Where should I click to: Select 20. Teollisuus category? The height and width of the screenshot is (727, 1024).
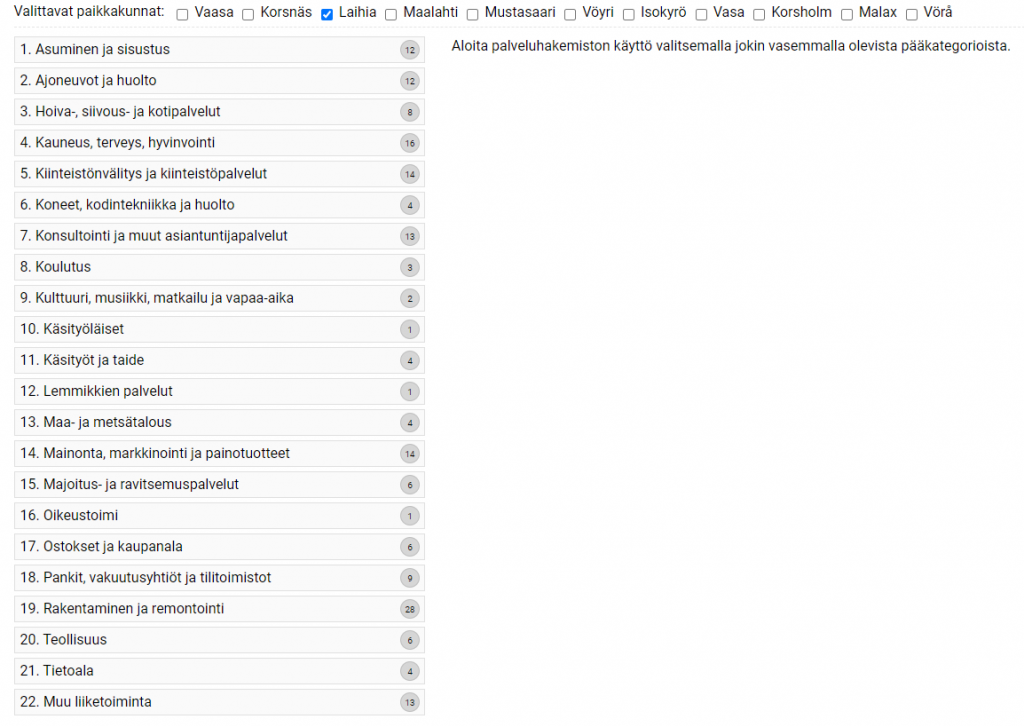point(219,639)
